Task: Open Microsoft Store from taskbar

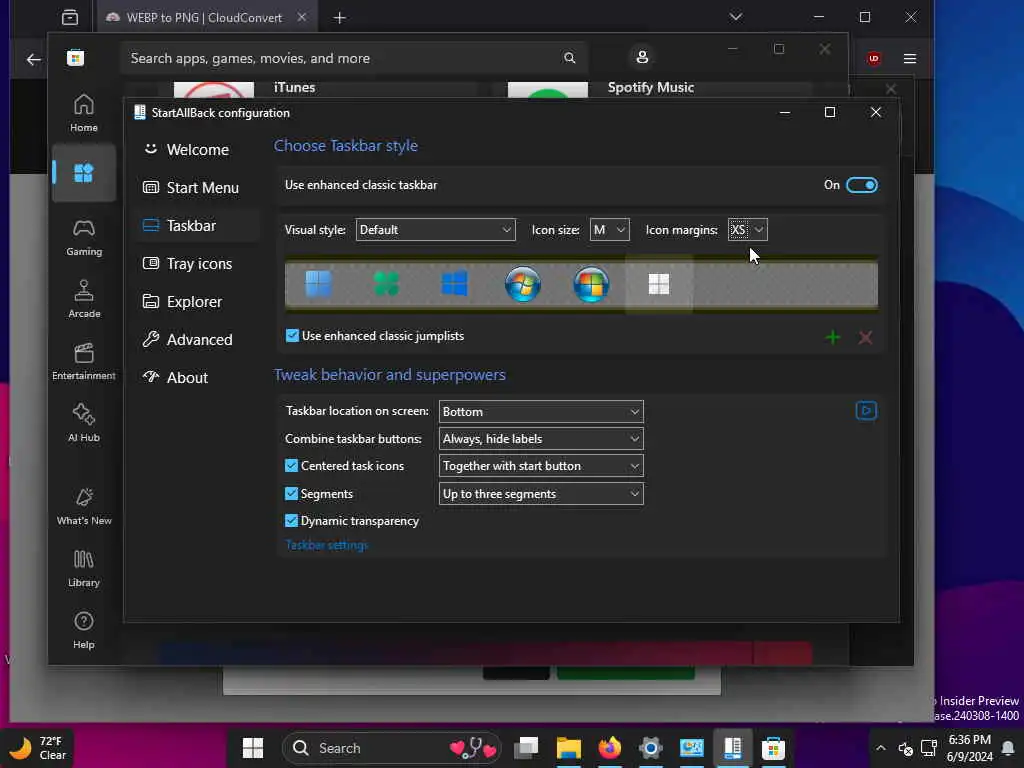Action: coord(773,748)
